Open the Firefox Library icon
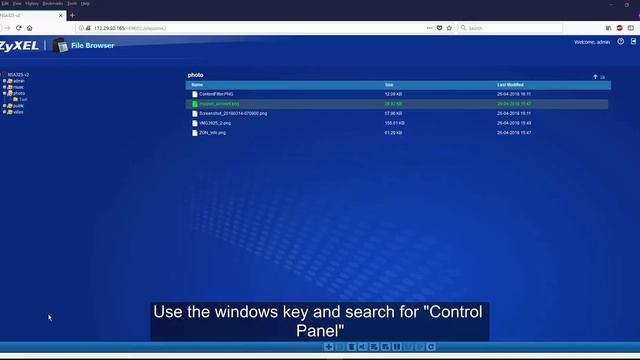Viewport: 640px width, 360px height. click(x=609, y=28)
